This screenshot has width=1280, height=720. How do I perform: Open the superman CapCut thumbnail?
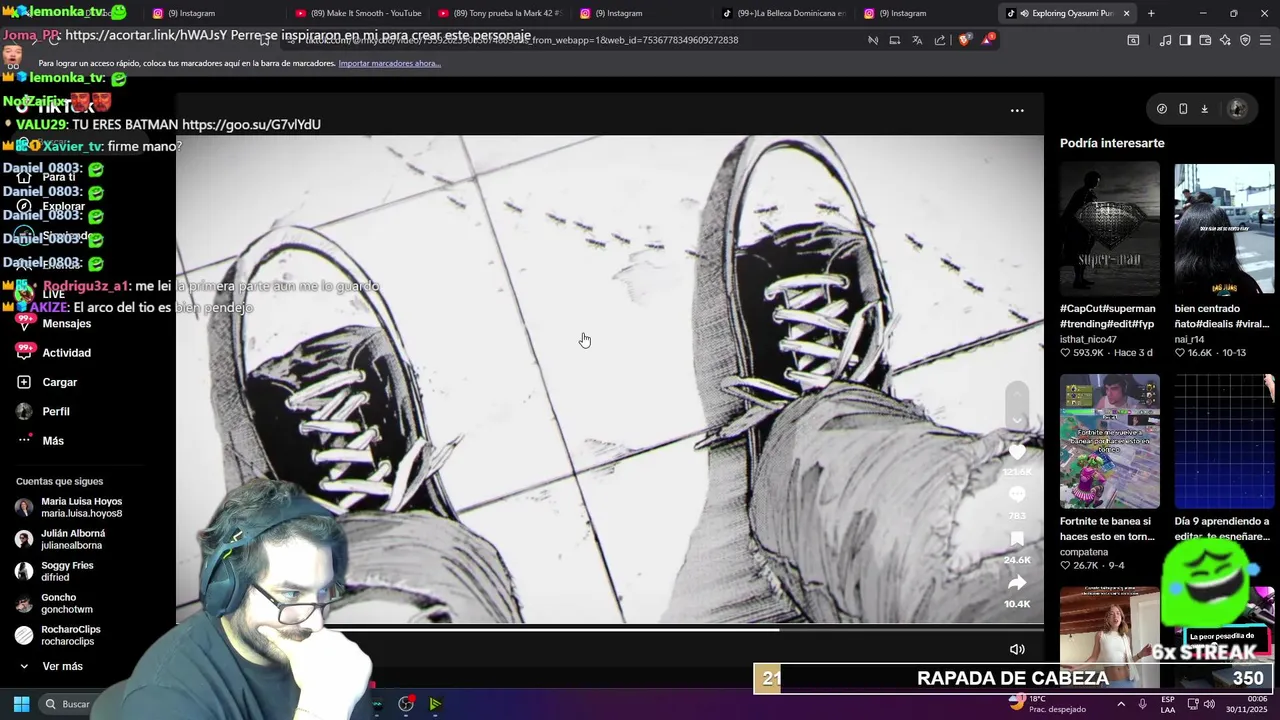pos(1109,229)
